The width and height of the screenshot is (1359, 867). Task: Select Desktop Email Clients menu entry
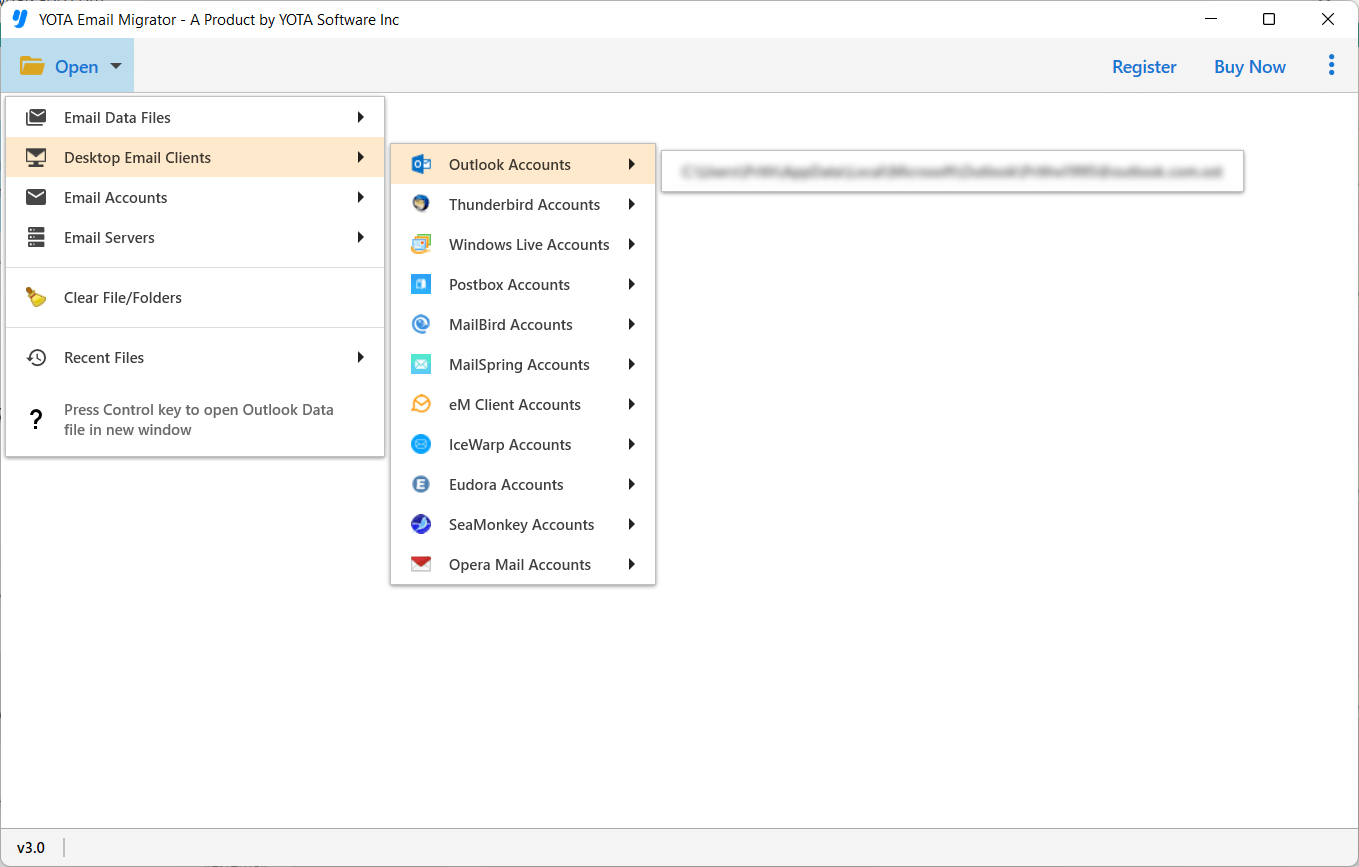[x=137, y=157]
